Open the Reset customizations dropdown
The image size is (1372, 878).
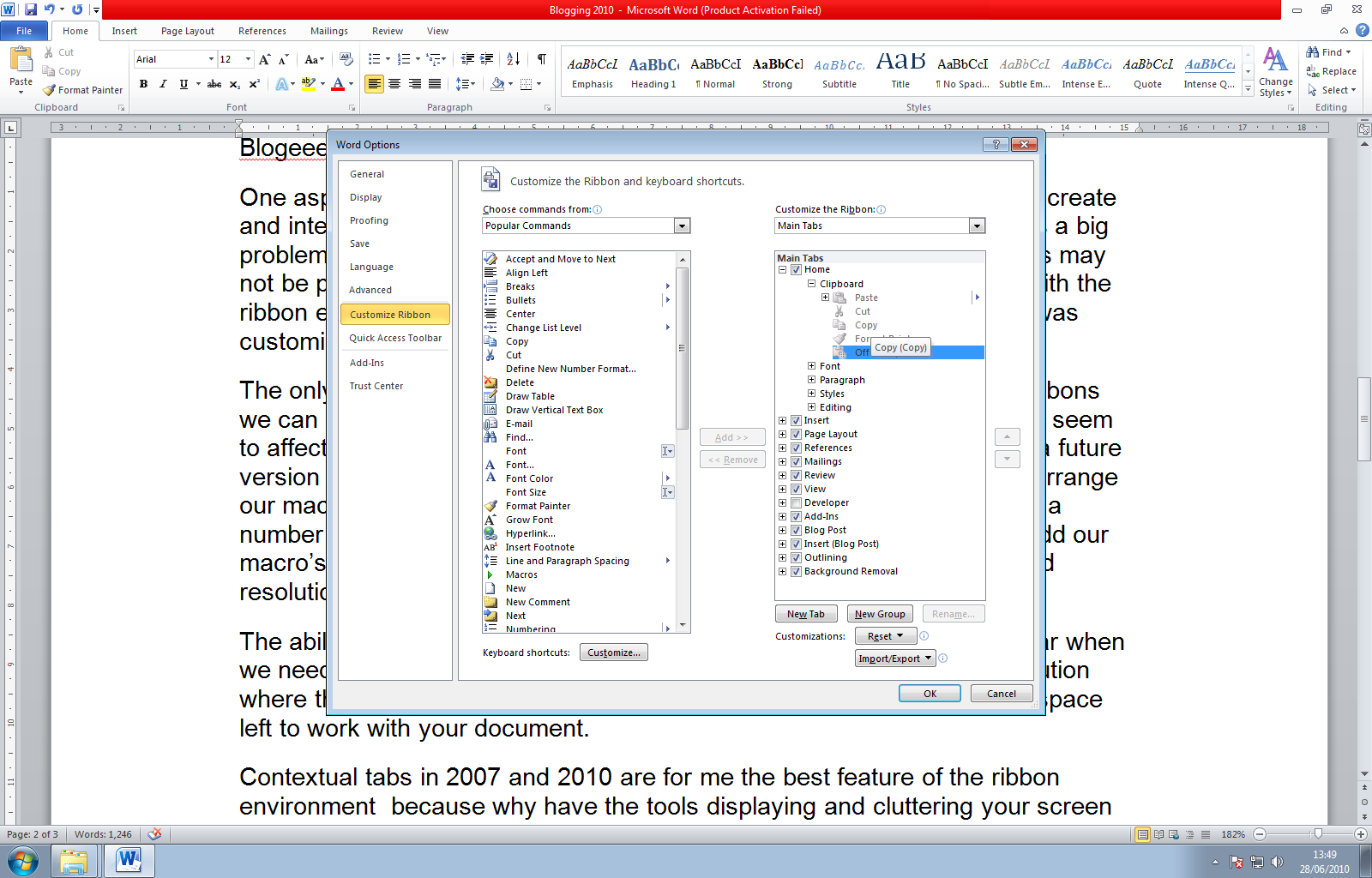pos(886,636)
